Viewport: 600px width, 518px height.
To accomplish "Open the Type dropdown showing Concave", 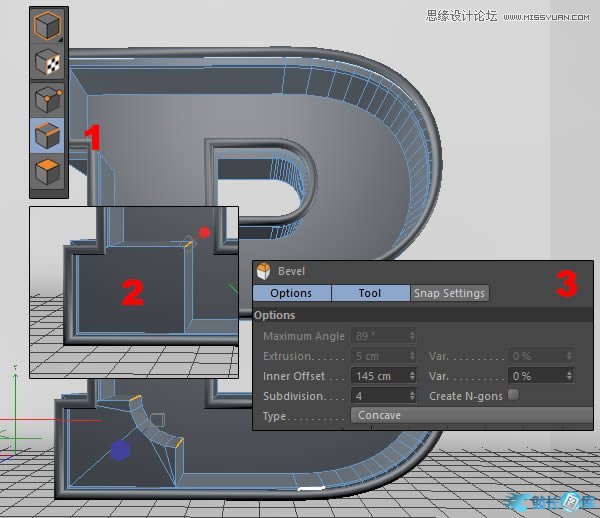I will pos(462,415).
